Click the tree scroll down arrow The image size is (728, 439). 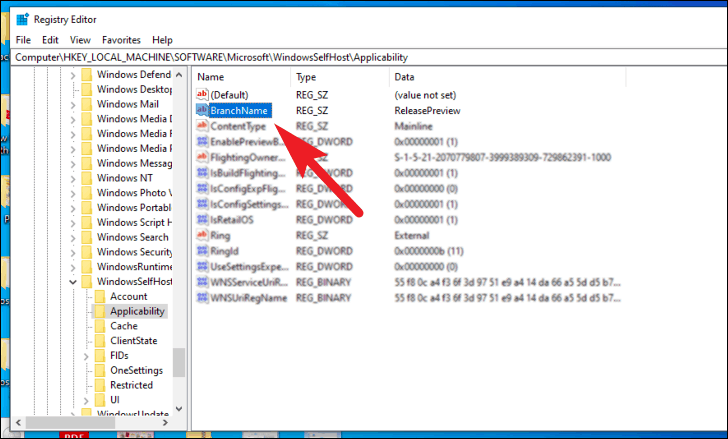pos(179,409)
